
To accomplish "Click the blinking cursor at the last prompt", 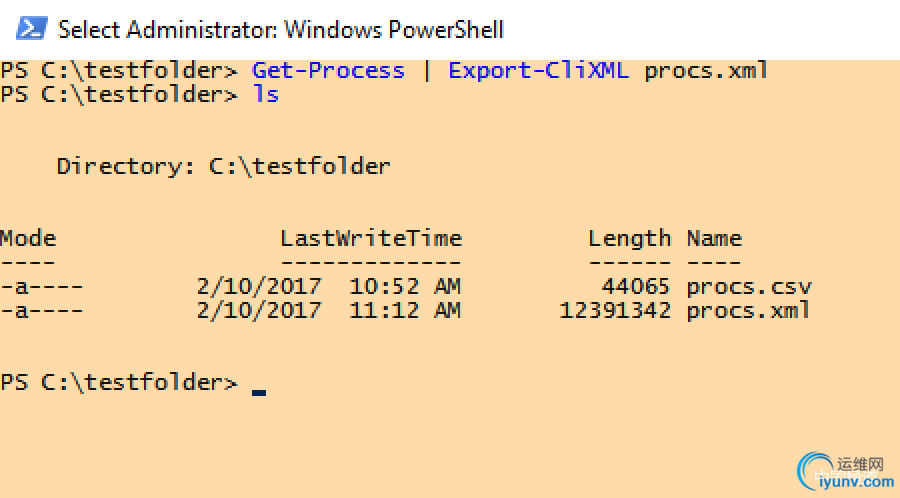I will tap(259, 390).
